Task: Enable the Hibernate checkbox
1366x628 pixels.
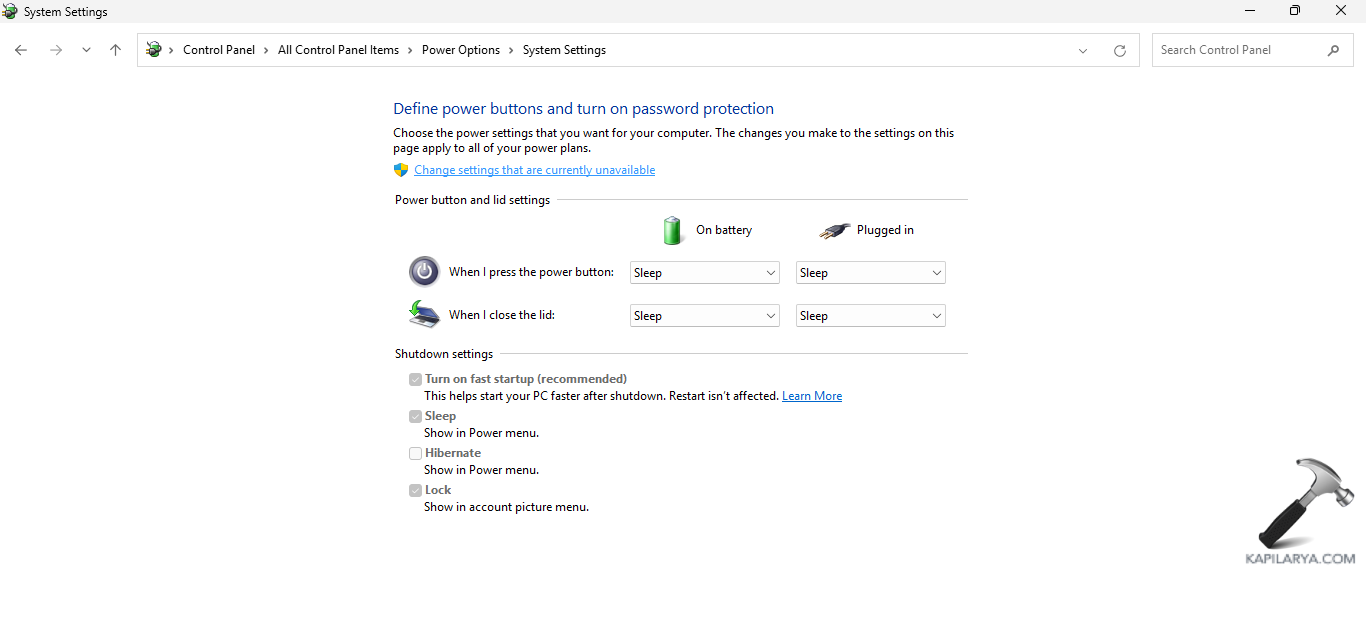Action: pos(415,452)
